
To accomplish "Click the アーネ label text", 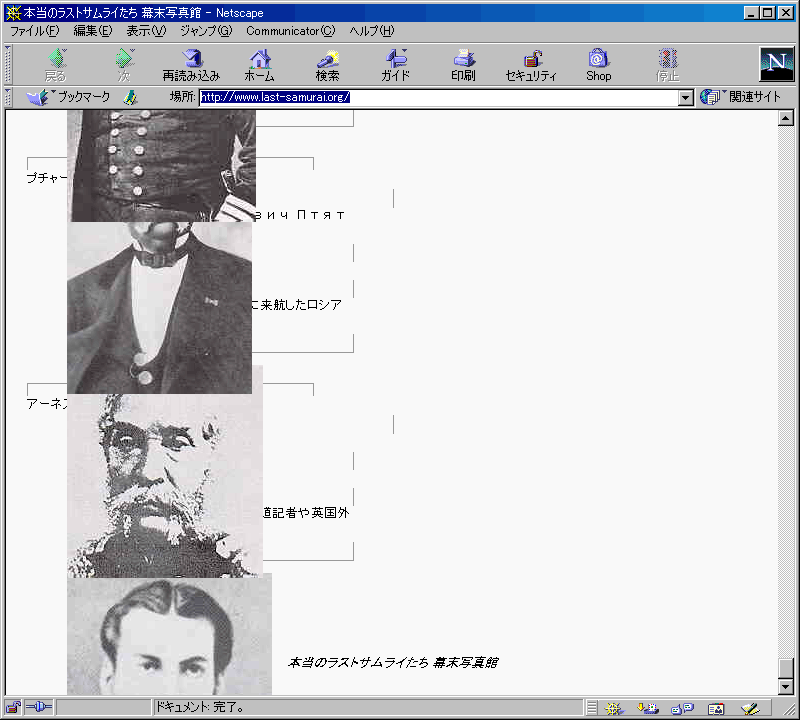I will point(46,404).
